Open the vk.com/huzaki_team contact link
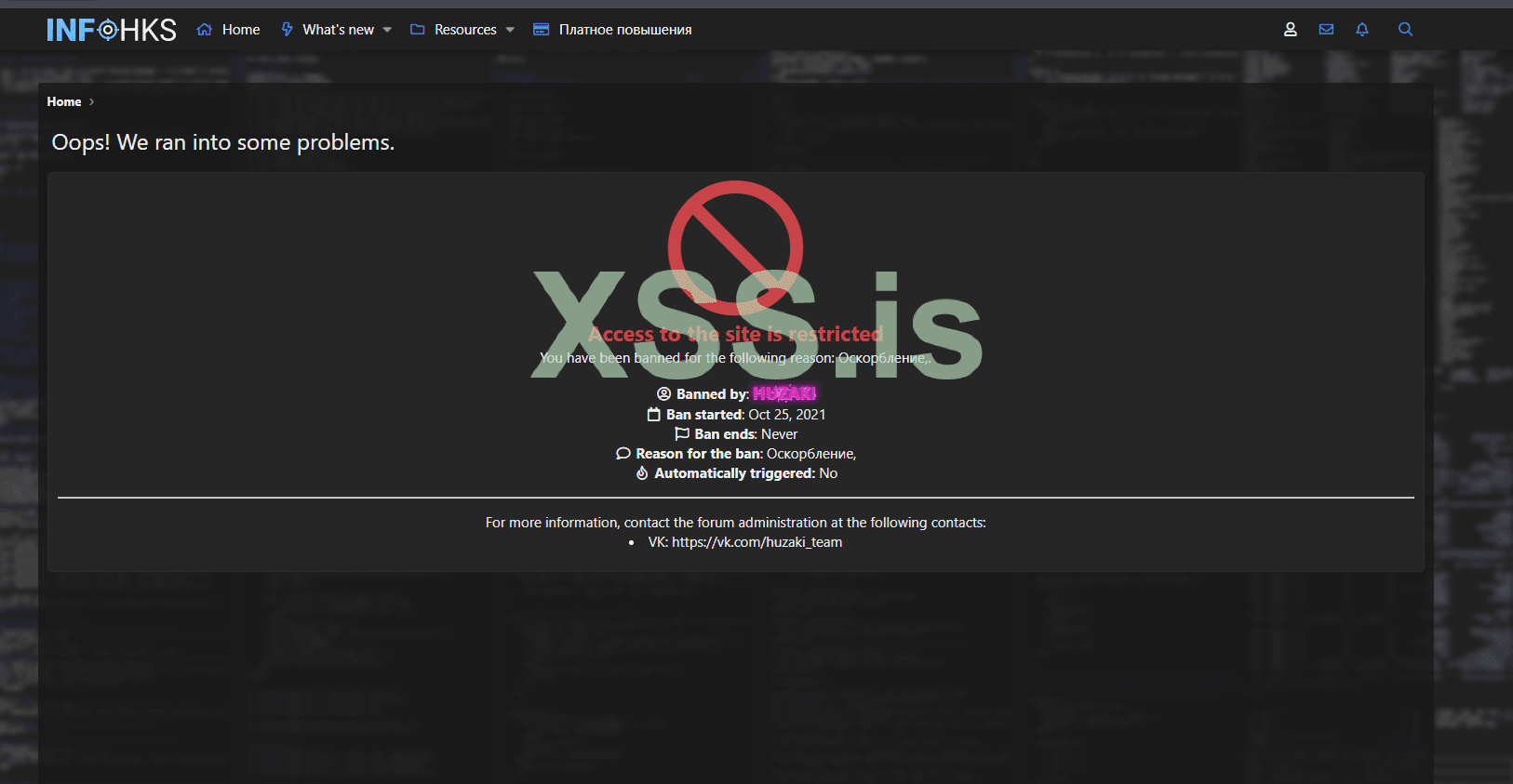The width and height of the screenshot is (1513, 784). point(756,542)
